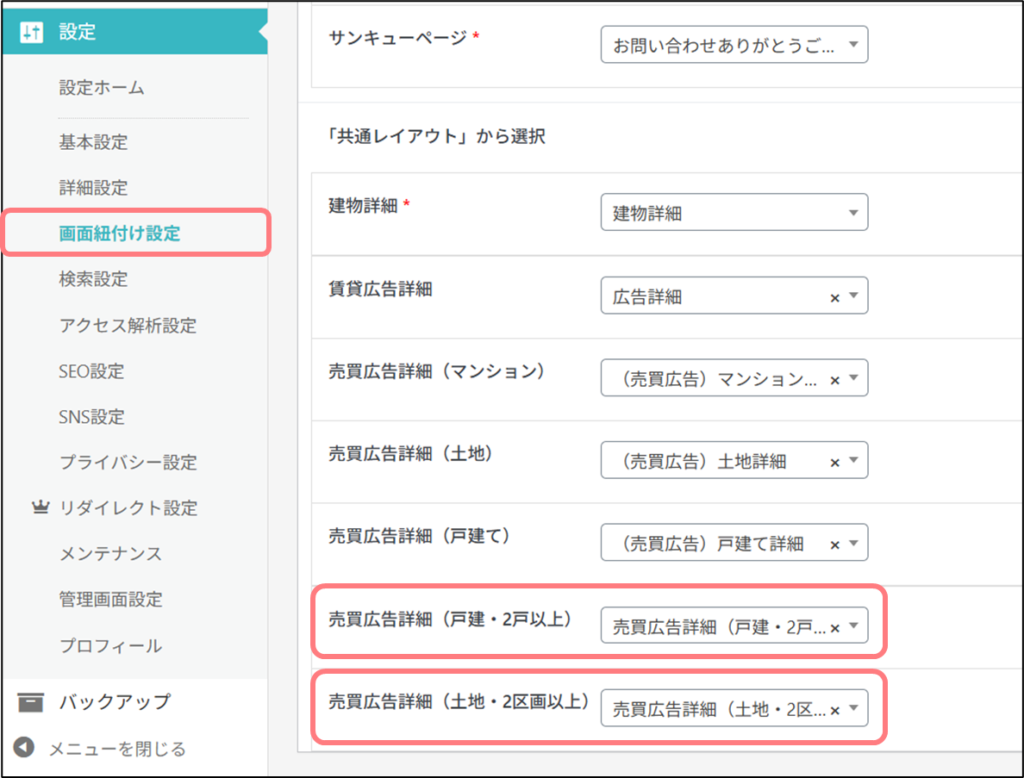
Task: Click the left-arrow メニューを閉じる collapse icon
Action: [26, 748]
